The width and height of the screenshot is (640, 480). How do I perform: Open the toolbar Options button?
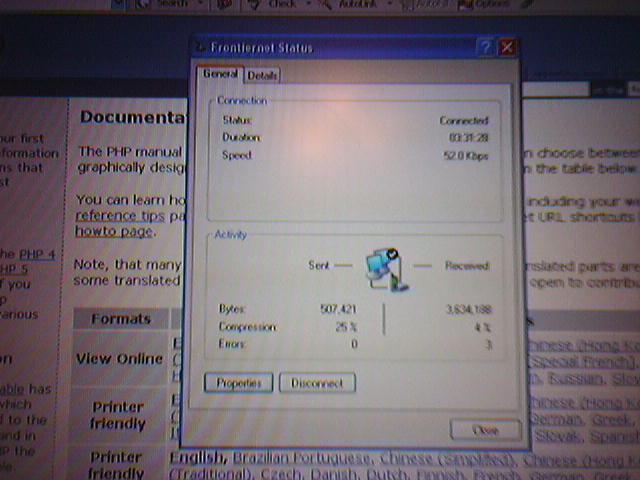pos(490,5)
